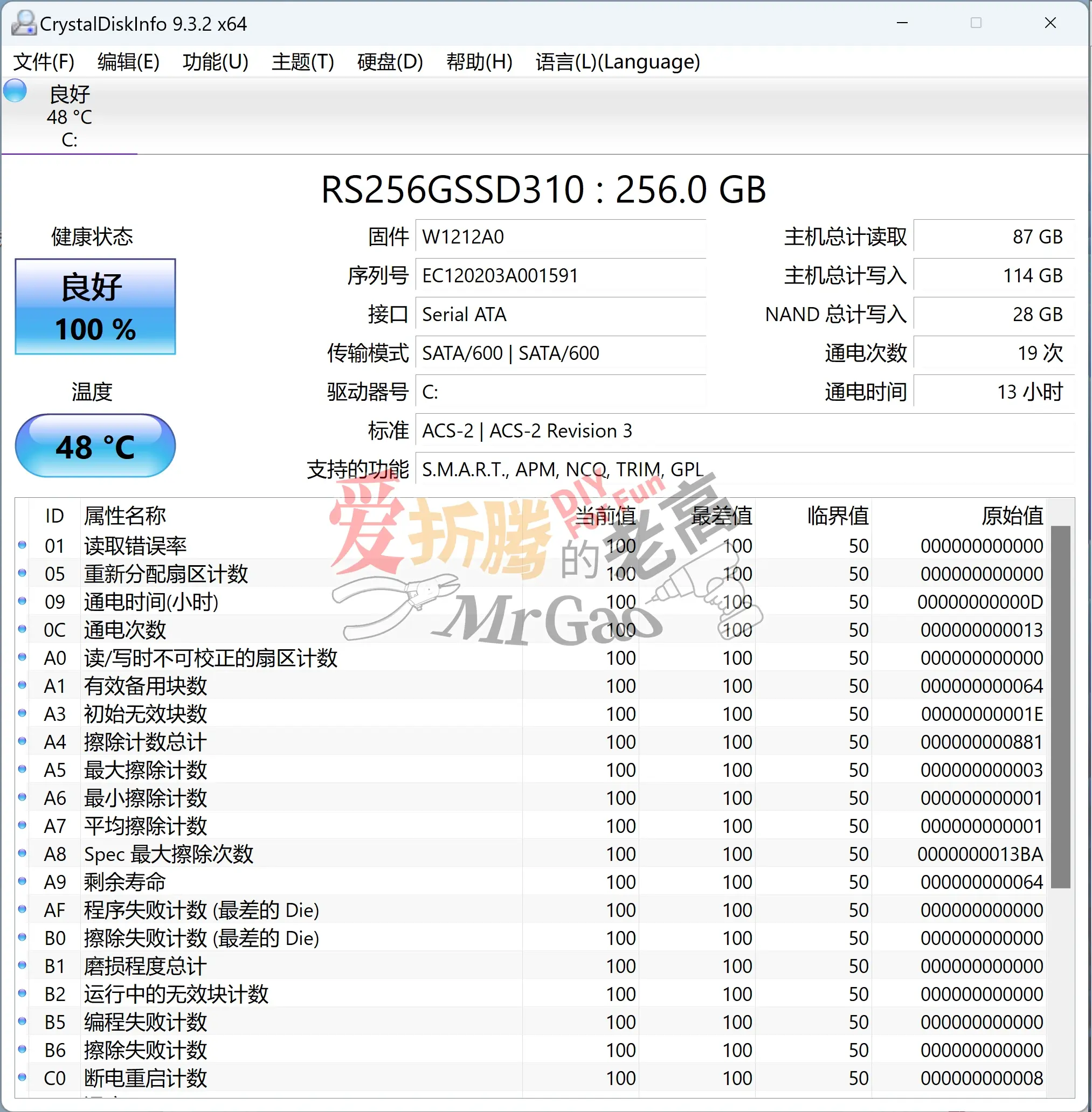Click the 固件 field W1212A0
The height and width of the screenshot is (1112, 1092).
click(x=561, y=237)
